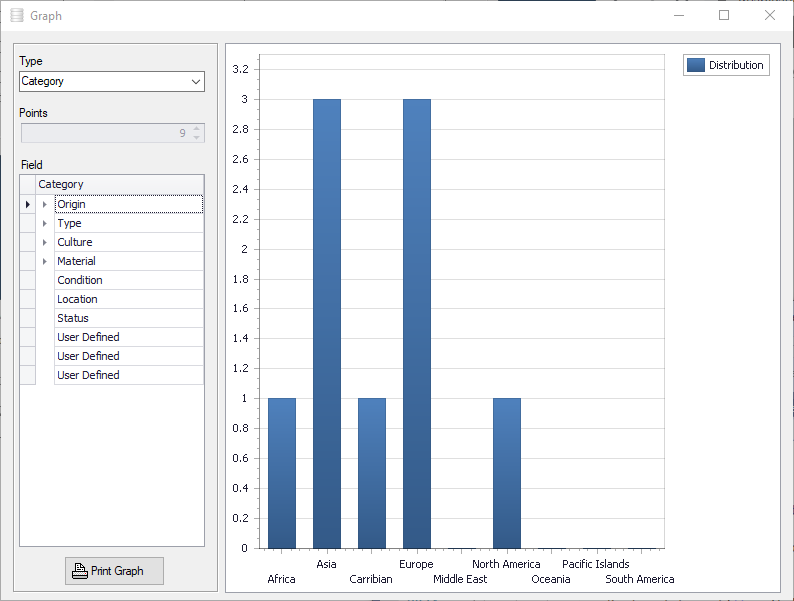The width and height of the screenshot is (794, 601).
Task: Maximize the Graph window
Action: 724,15
